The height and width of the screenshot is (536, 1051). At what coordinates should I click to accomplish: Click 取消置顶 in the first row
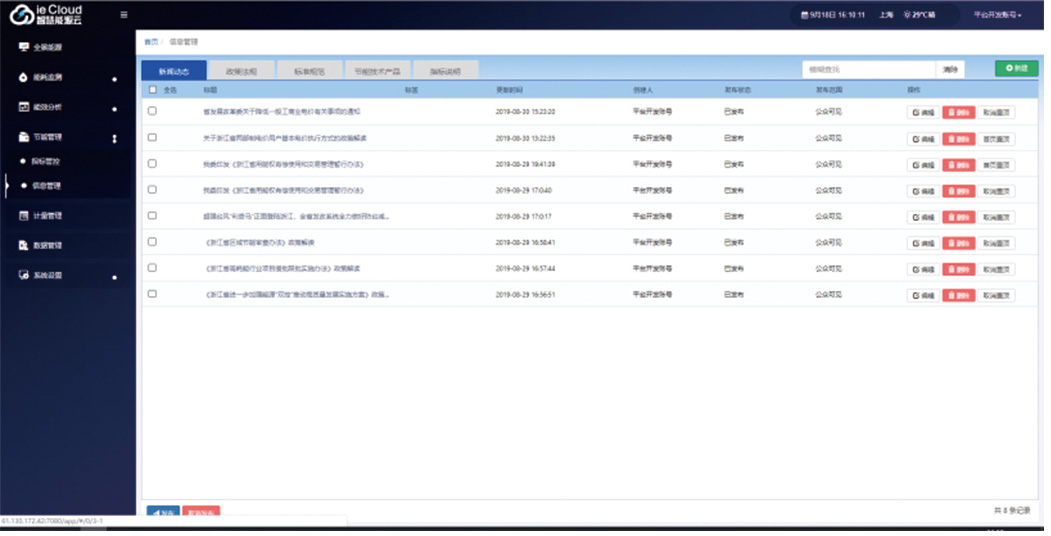point(997,113)
